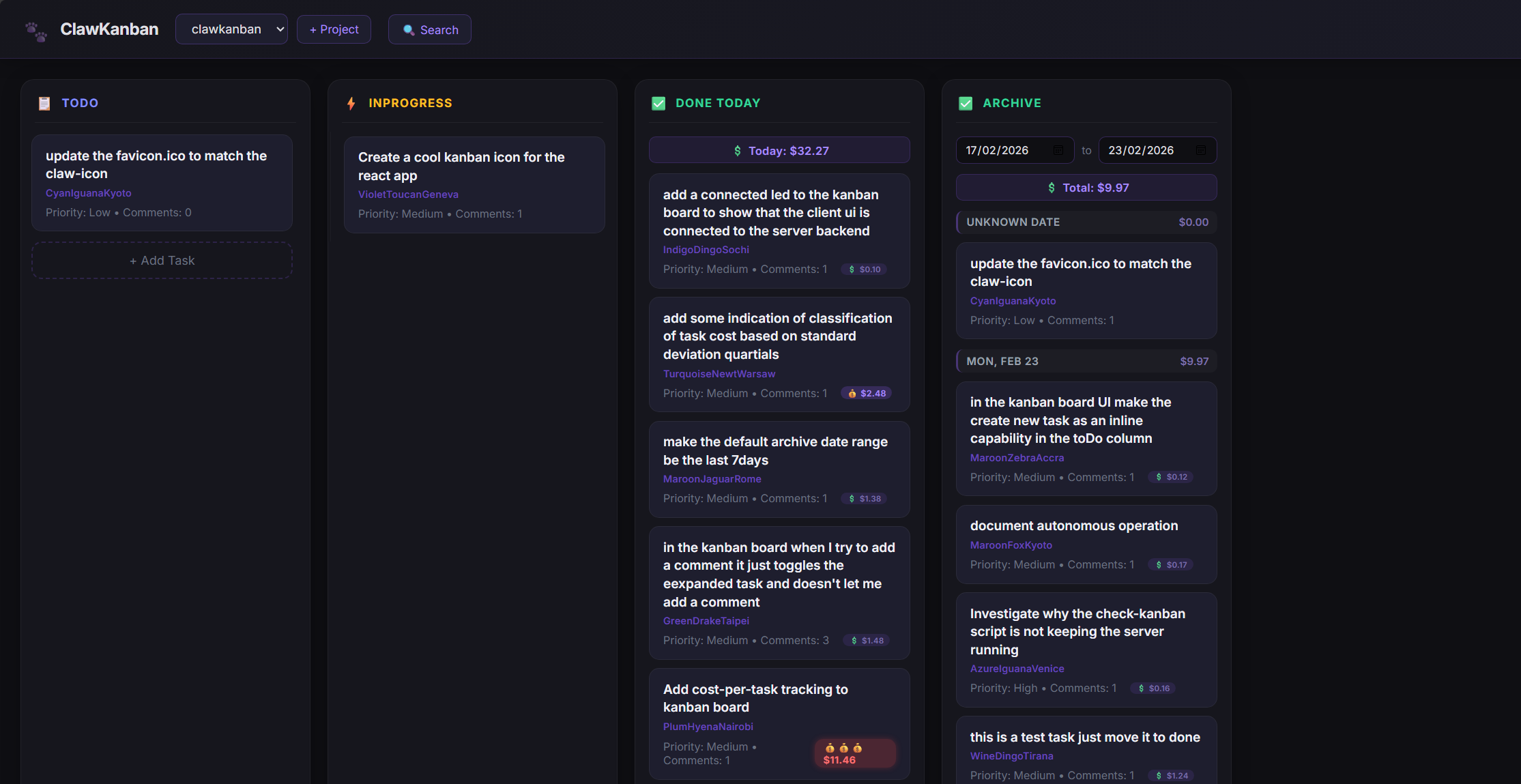Open calendar picker for end date

[1201, 150]
